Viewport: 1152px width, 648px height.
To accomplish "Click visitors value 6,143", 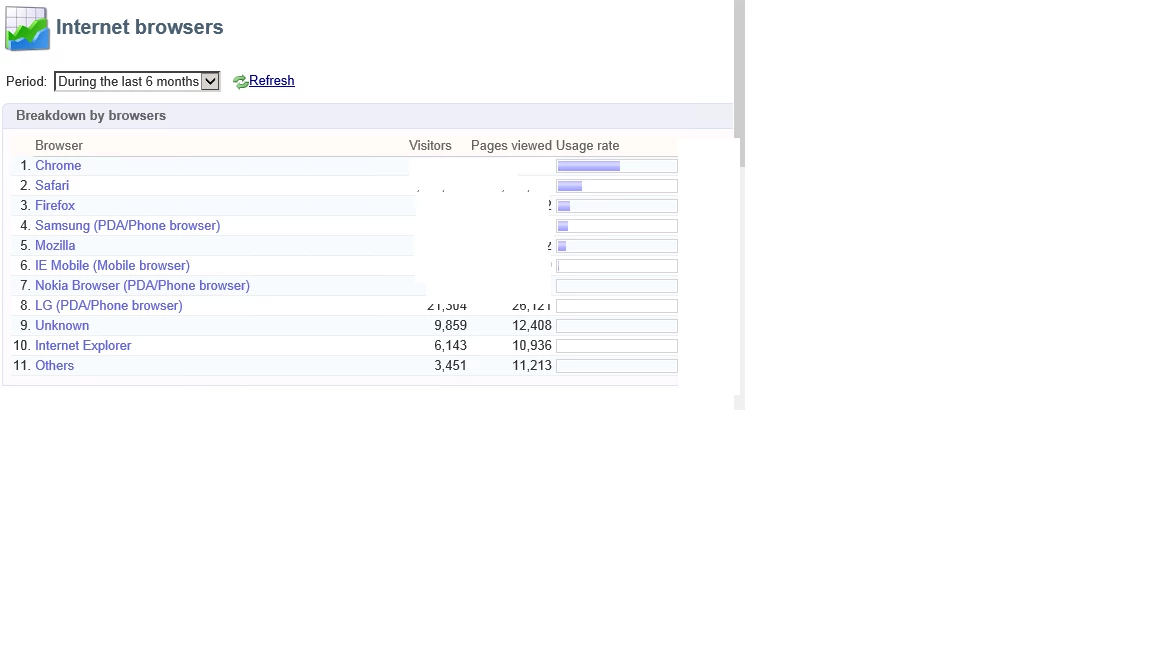I will coord(450,345).
